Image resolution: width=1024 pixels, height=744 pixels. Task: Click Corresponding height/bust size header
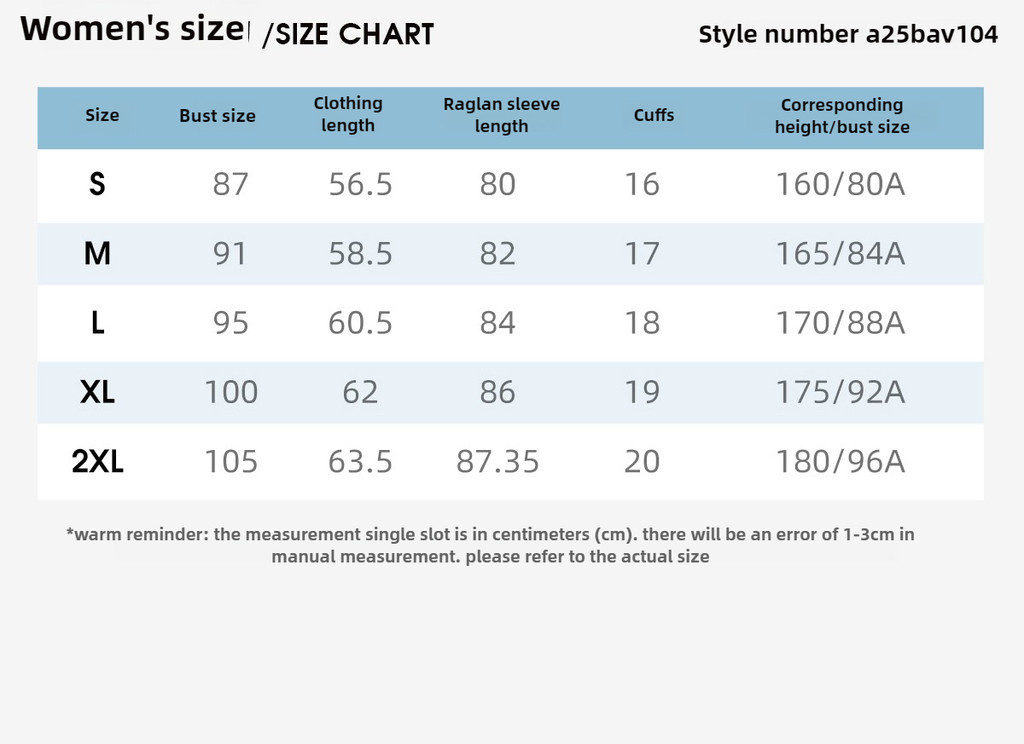842,116
